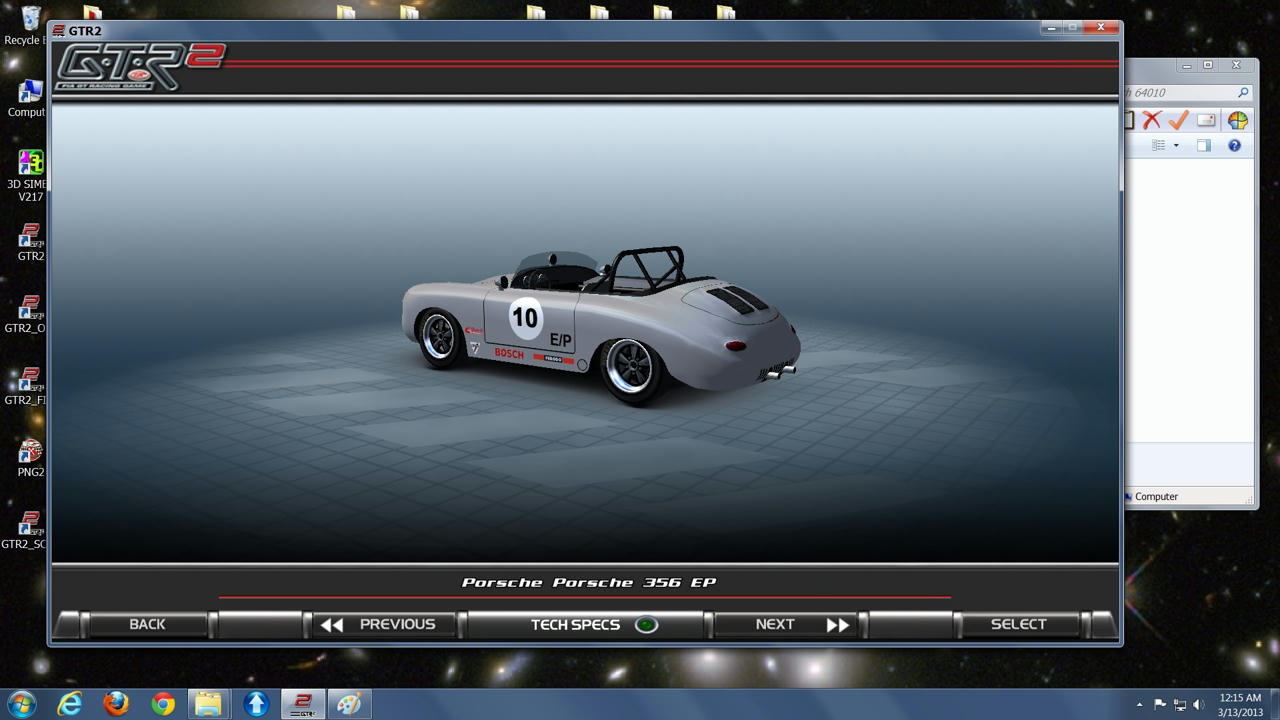1280x720 pixels.
Task: Click the Windows shell colored icon in Explorer toolbar
Action: tap(1238, 120)
